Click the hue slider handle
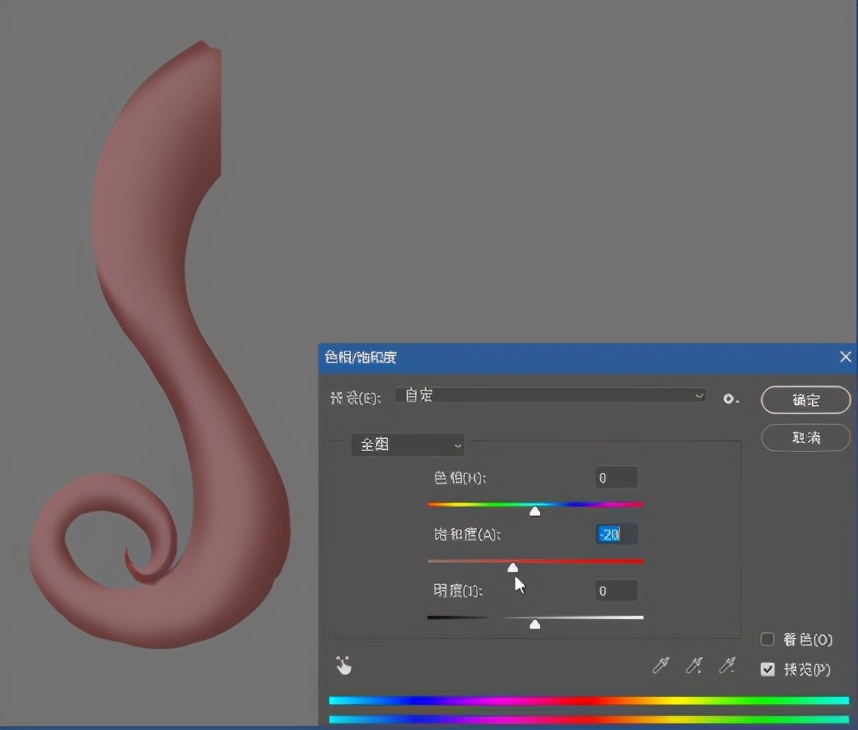The height and width of the screenshot is (730, 858). [535, 511]
